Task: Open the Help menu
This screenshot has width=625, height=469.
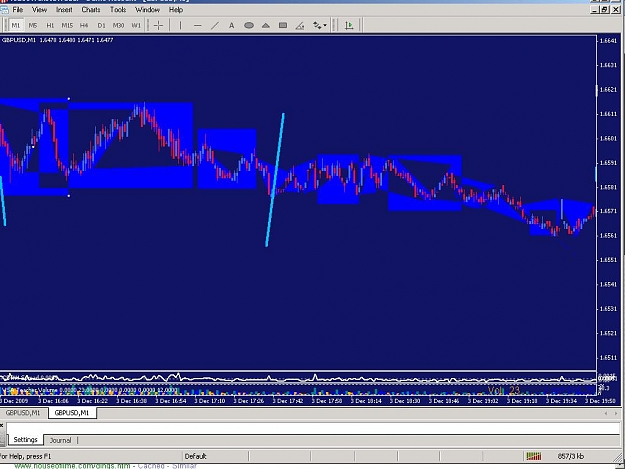Action: (176, 10)
